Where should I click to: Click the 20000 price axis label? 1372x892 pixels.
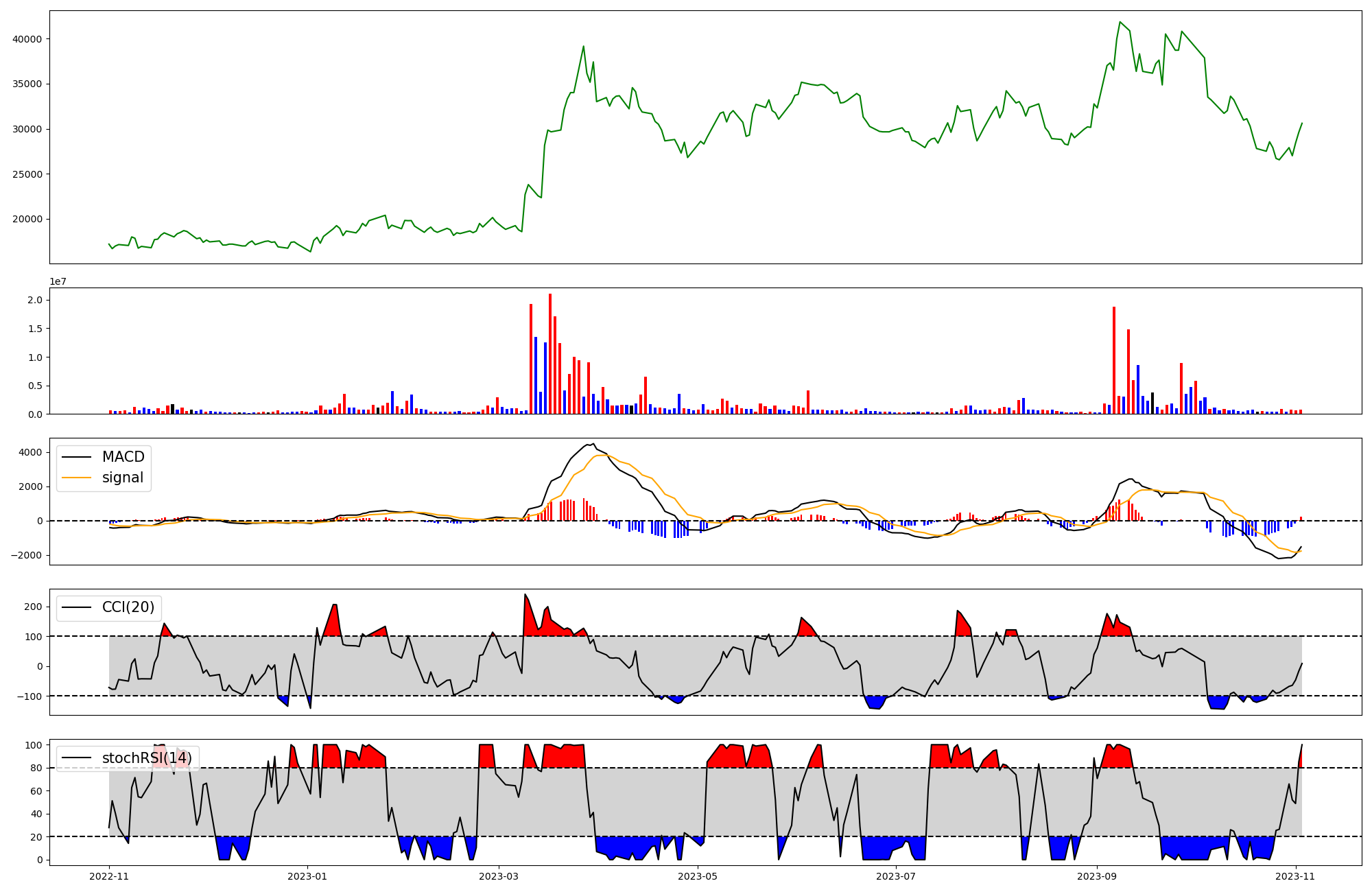[x=27, y=220]
